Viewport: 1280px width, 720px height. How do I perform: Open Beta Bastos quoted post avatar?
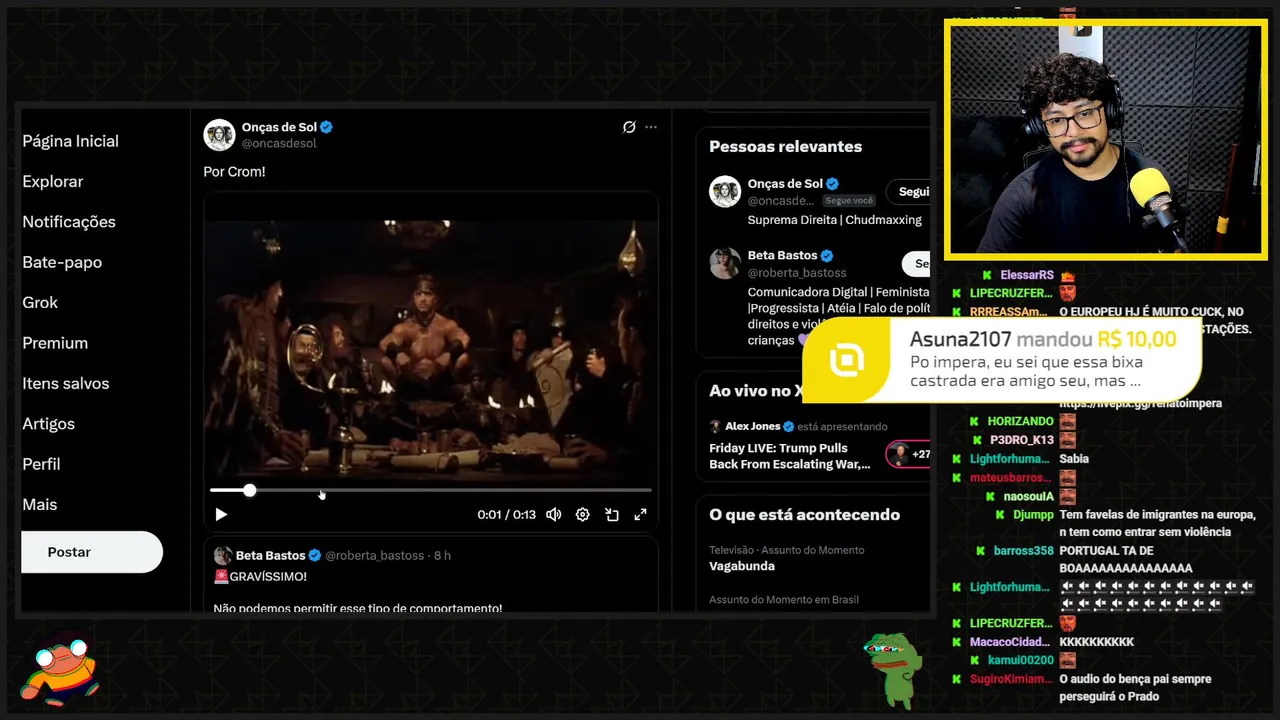222,555
